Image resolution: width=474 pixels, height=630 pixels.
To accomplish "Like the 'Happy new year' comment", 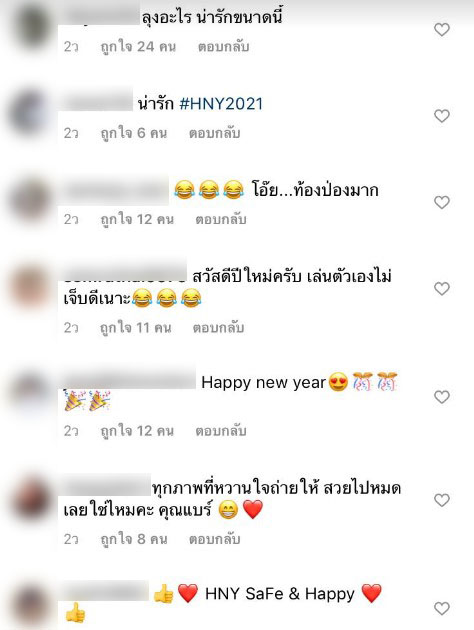I will click(x=441, y=397).
